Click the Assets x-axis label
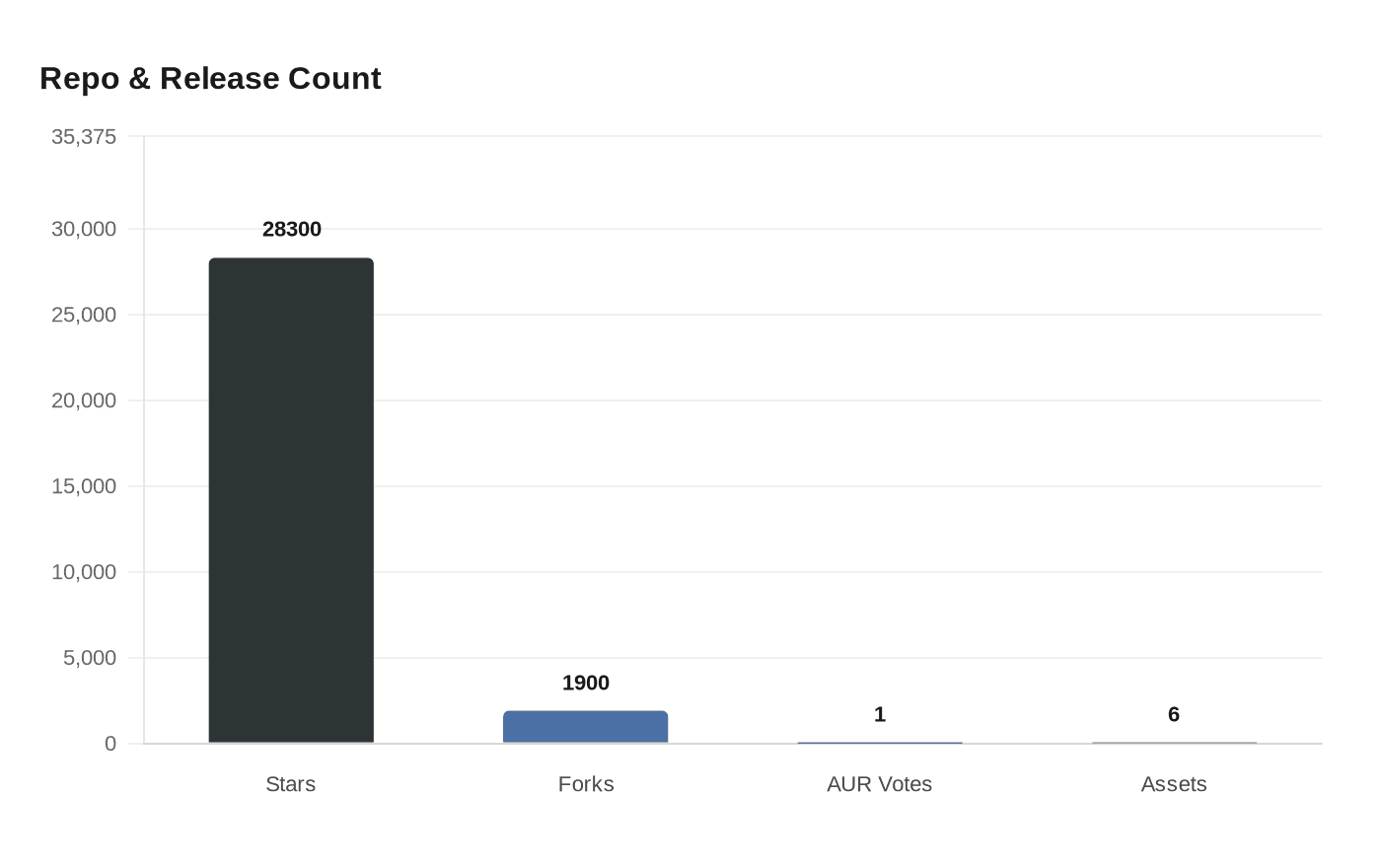 pos(1174,784)
